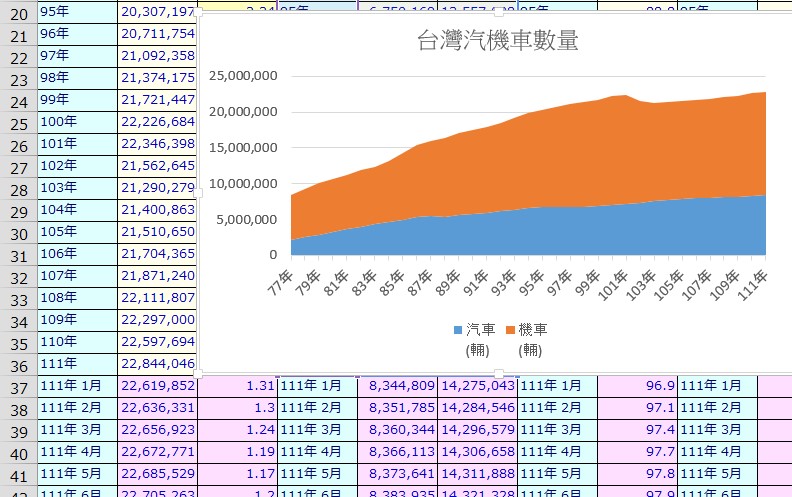The image size is (792, 497).
Task: Click the chart title 台灣汽機車數量
Action: [x=497, y=42]
